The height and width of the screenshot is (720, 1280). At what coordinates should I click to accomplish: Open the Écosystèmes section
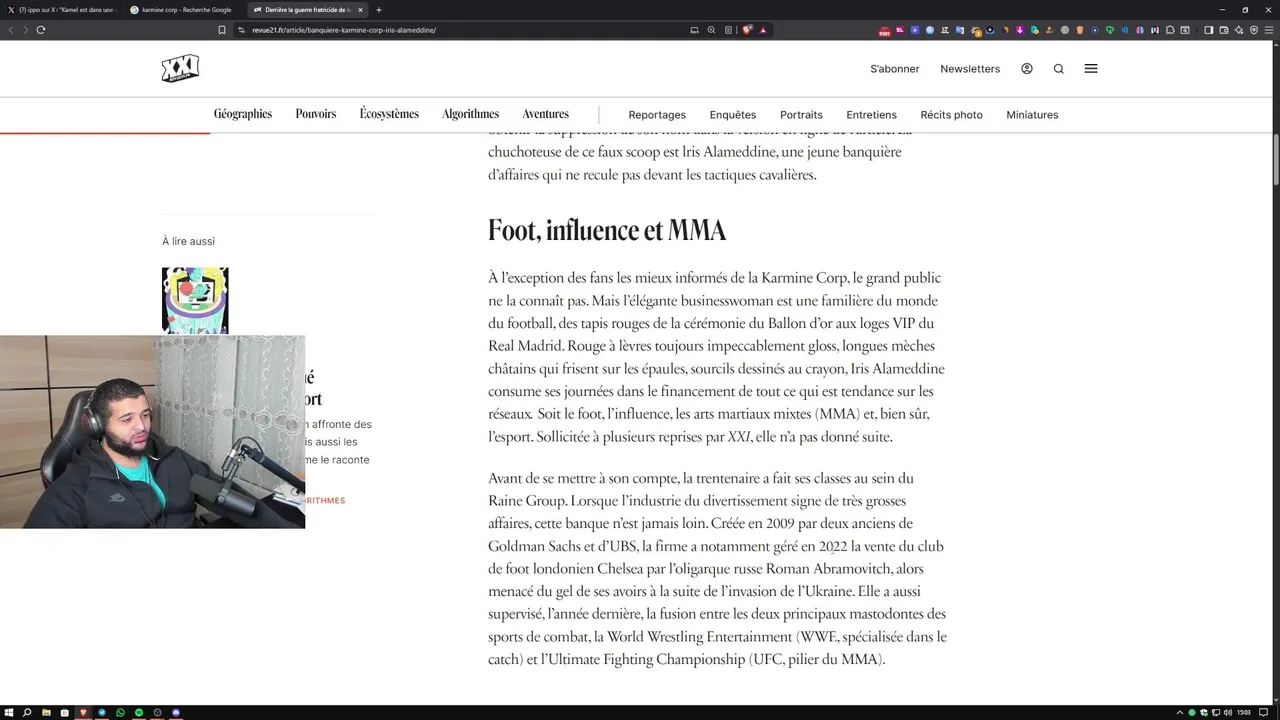[x=389, y=114]
